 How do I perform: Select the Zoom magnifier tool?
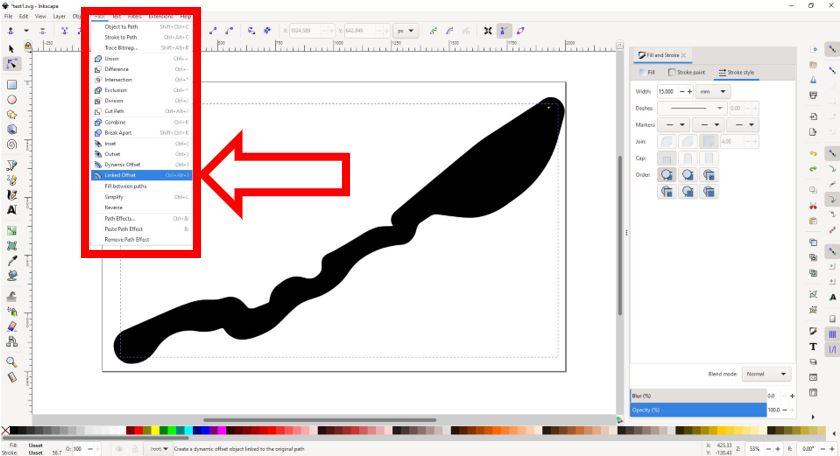[11, 362]
